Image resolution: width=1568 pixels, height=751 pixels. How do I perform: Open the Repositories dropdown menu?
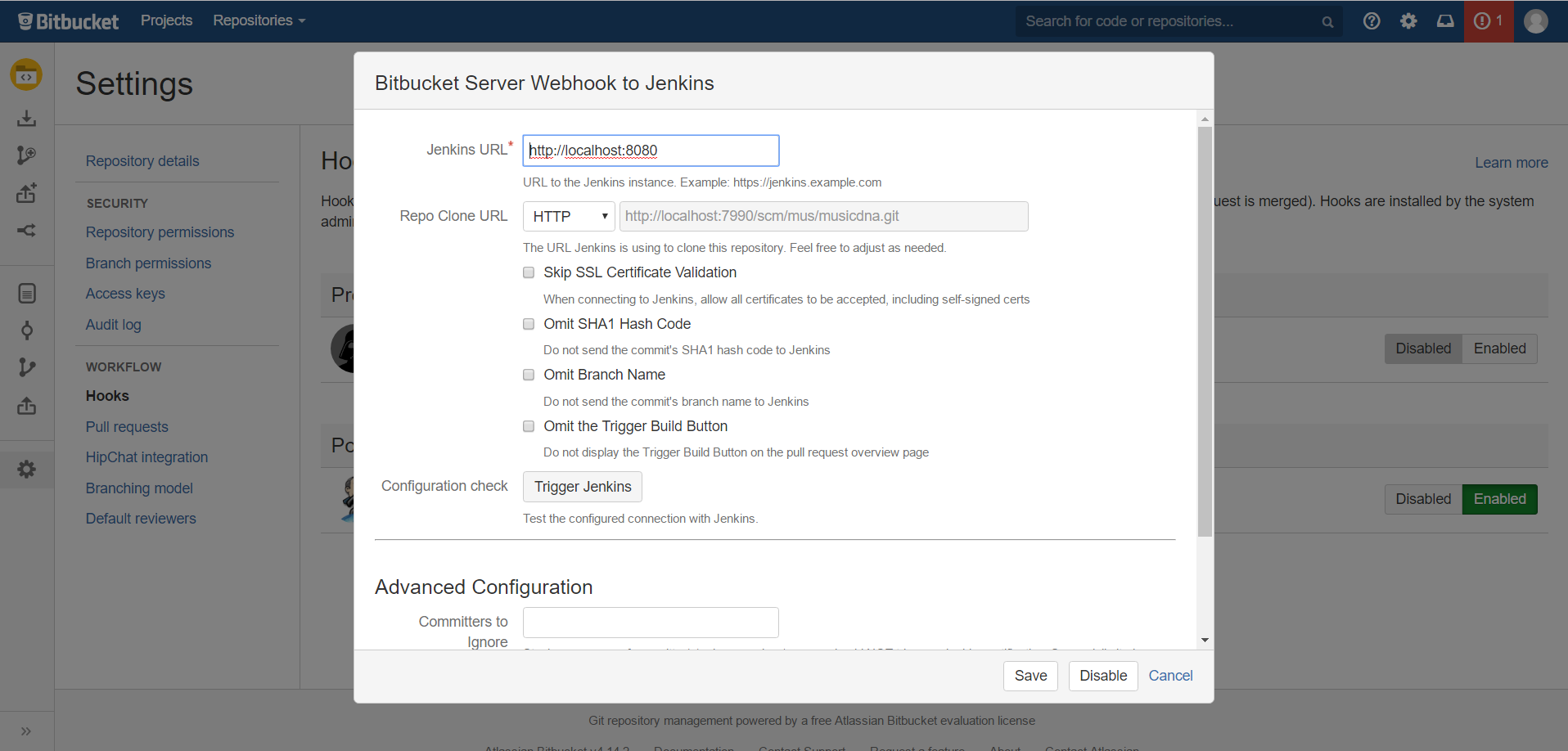259,20
